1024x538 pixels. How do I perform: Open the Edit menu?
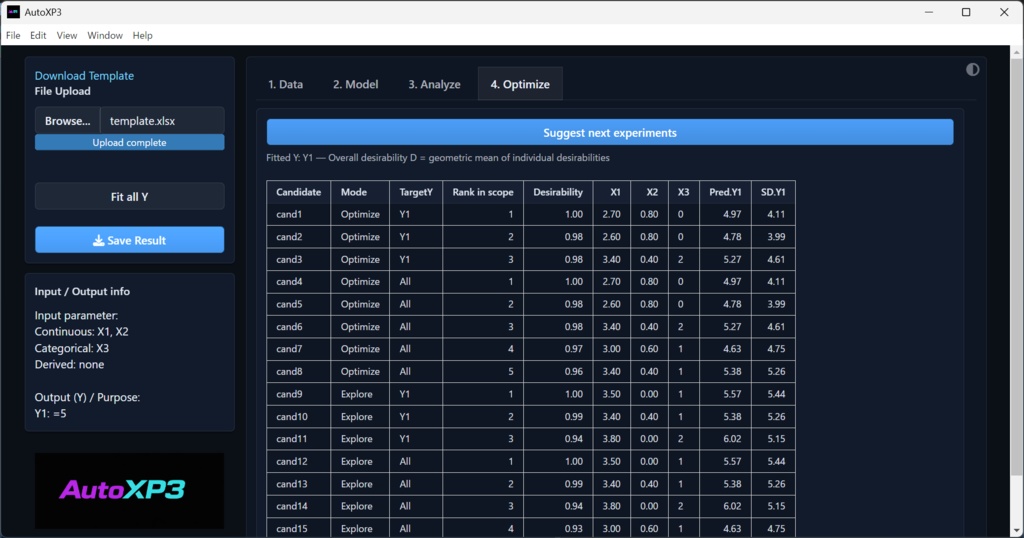(x=38, y=35)
